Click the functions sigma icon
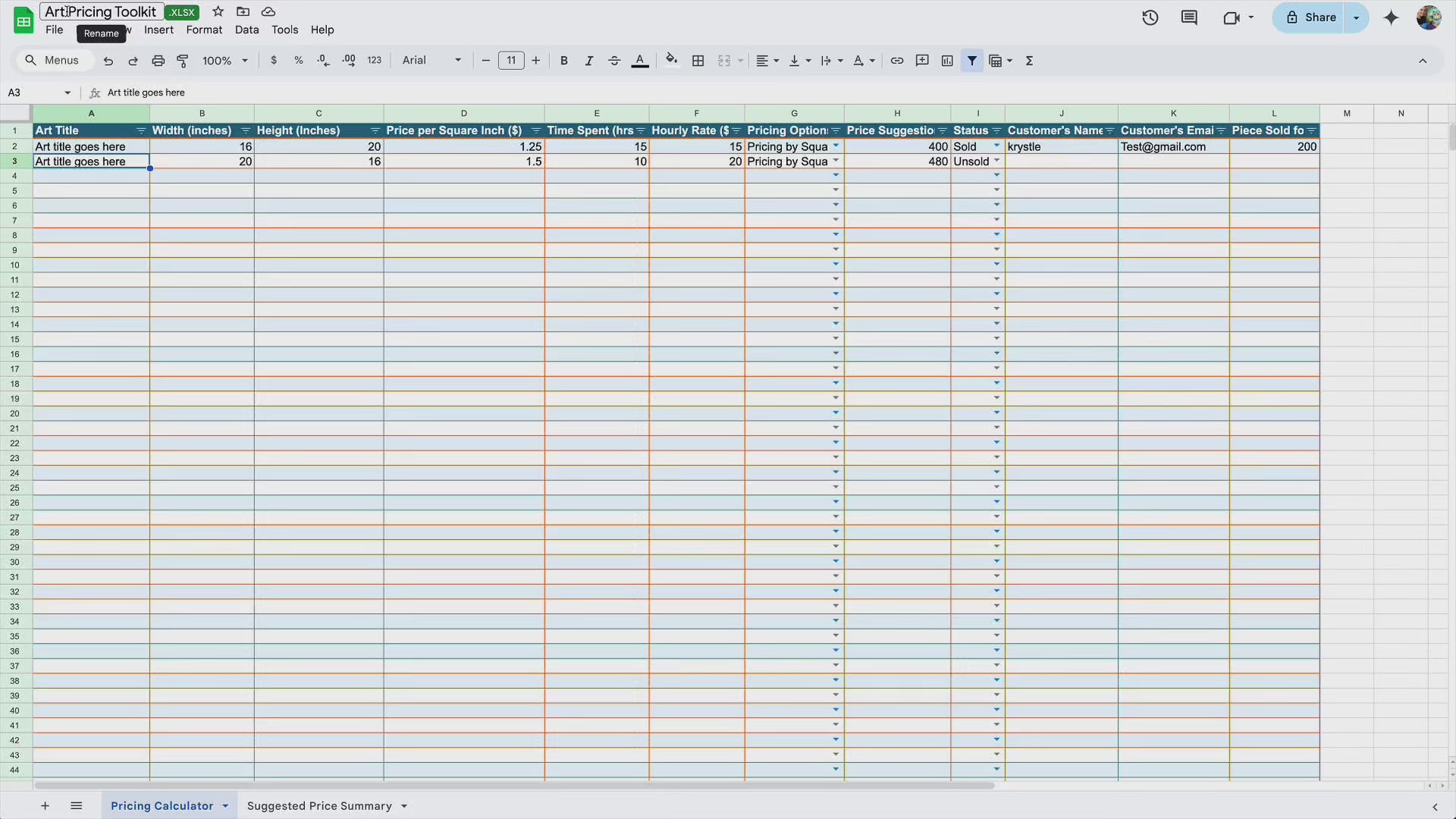The image size is (1456, 819). (1029, 61)
